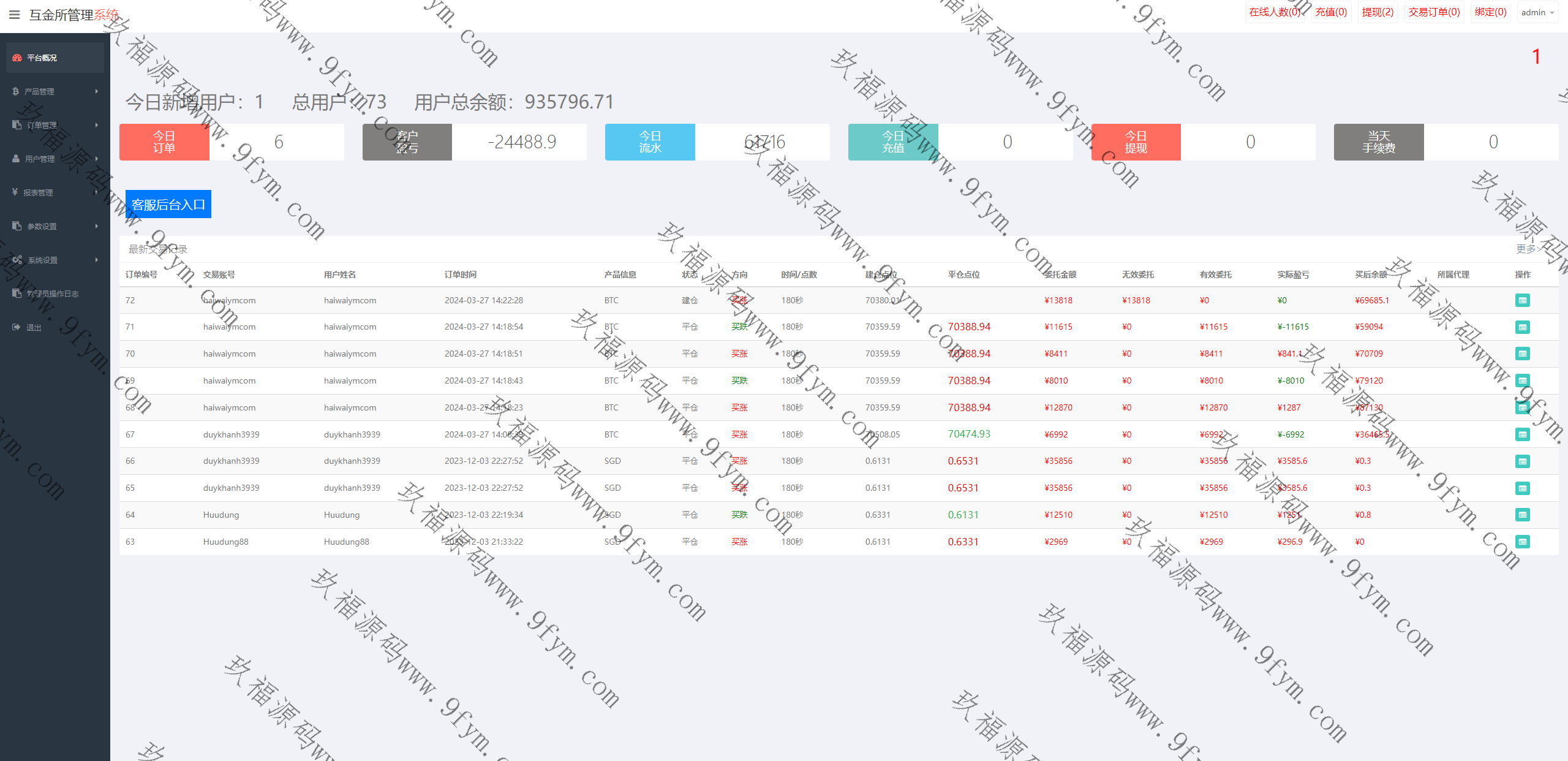Click the bitcoin icon beside 产品管理
The height and width of the screenshot is (761, 1568).
[16, 91]
